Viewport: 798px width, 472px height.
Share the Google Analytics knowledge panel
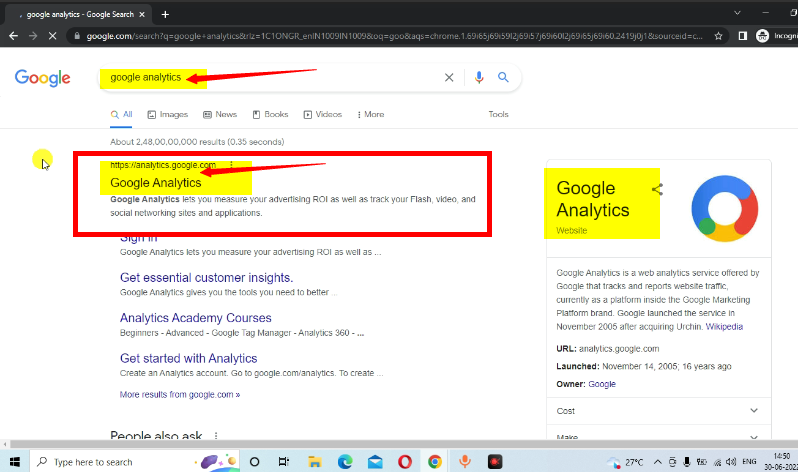[657, 189]
